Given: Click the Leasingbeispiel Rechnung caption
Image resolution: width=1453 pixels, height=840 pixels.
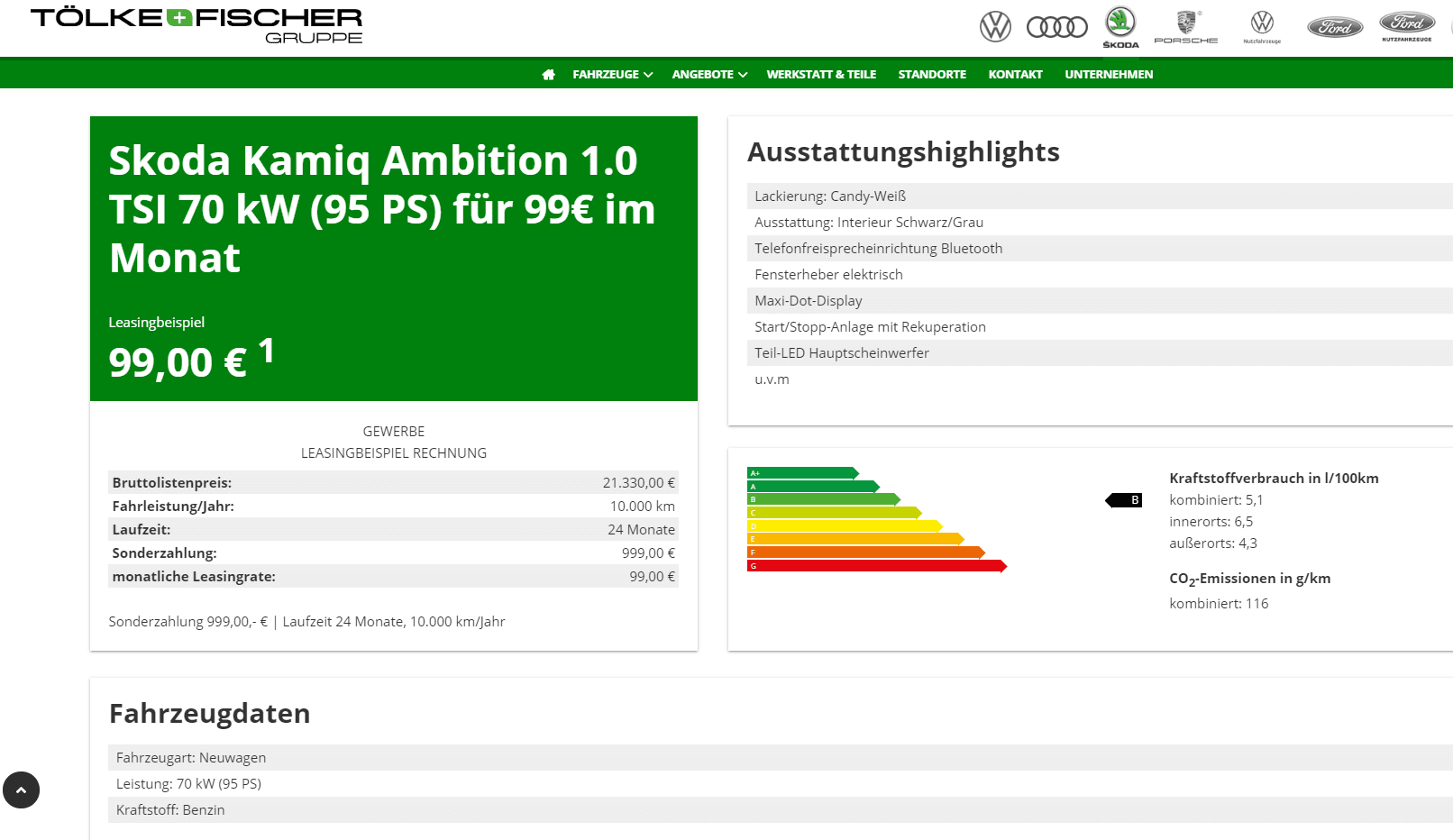Looking at the screenshot, I should [394, 453].
